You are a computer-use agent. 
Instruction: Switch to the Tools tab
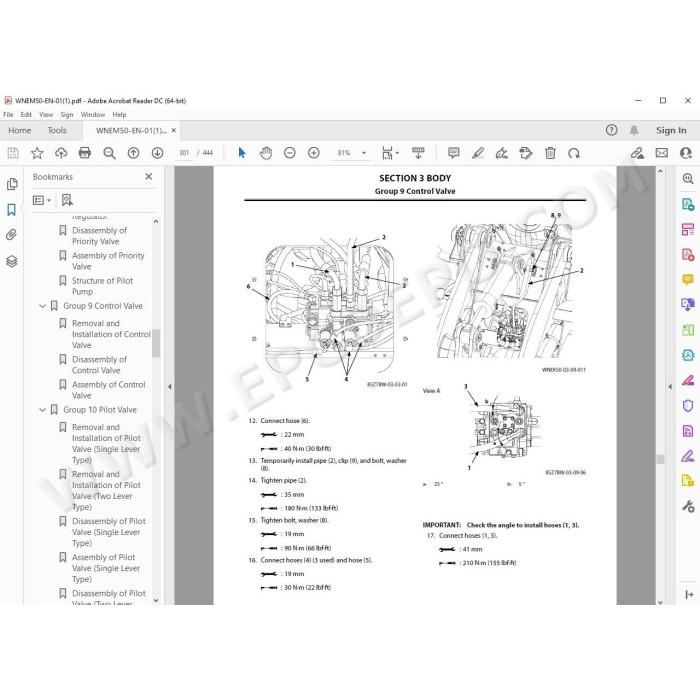click(57, 130)
